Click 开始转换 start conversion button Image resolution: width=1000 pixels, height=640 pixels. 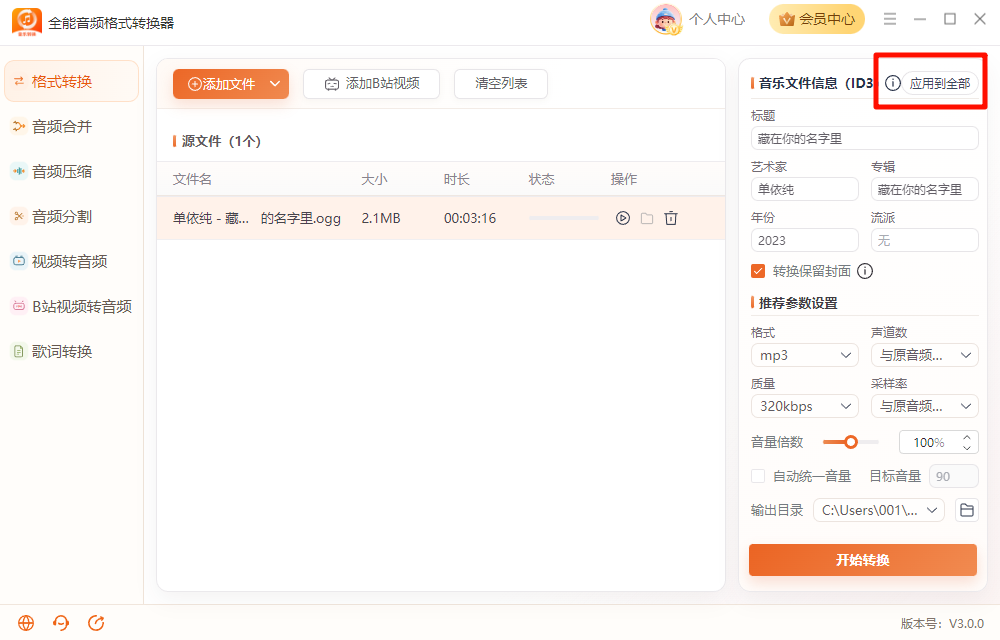863,560
